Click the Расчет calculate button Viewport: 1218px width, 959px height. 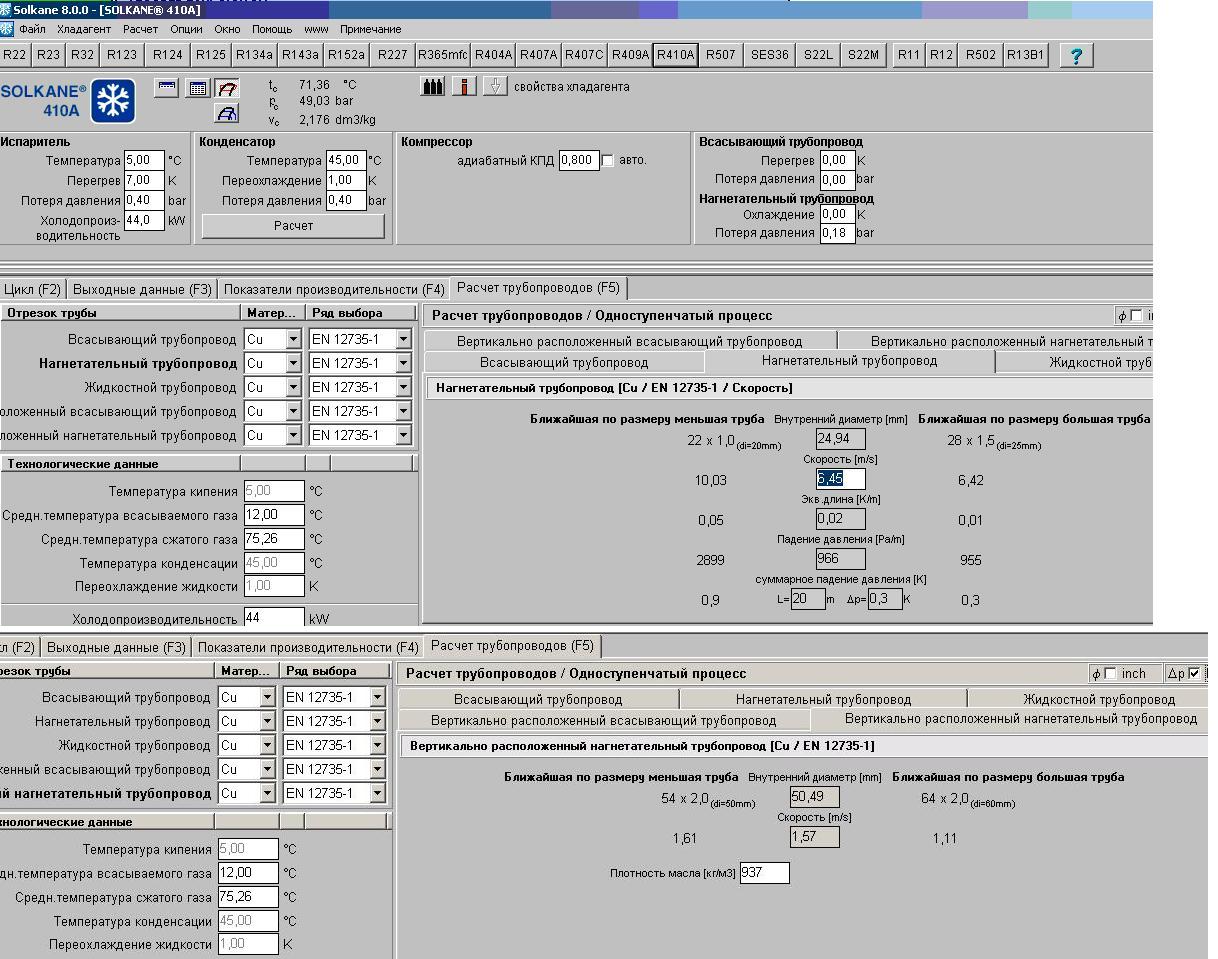click(x=293, y=226)
